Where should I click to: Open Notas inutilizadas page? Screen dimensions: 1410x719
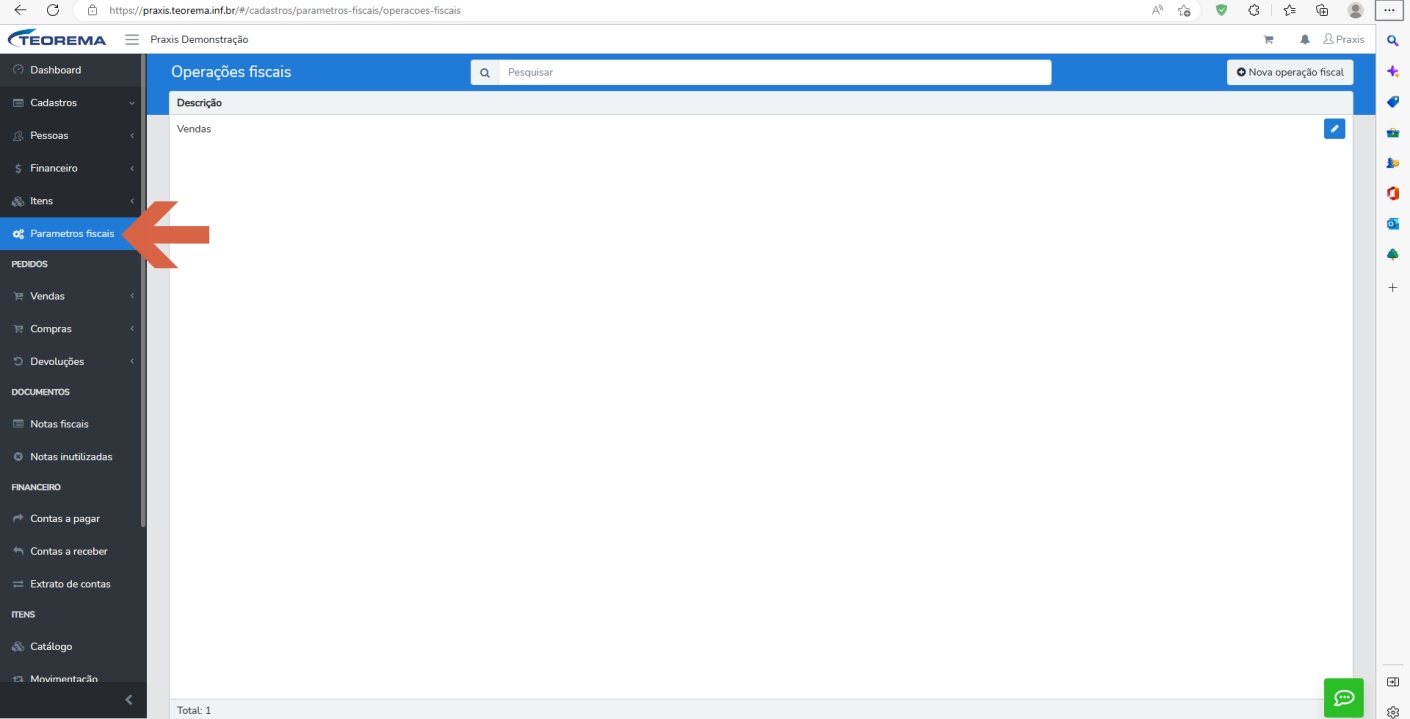coord(72,457)
